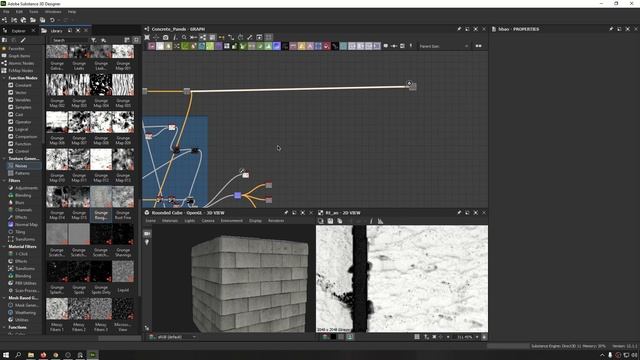Open the Windows menu
640x360 pixels.
point(53,12)
